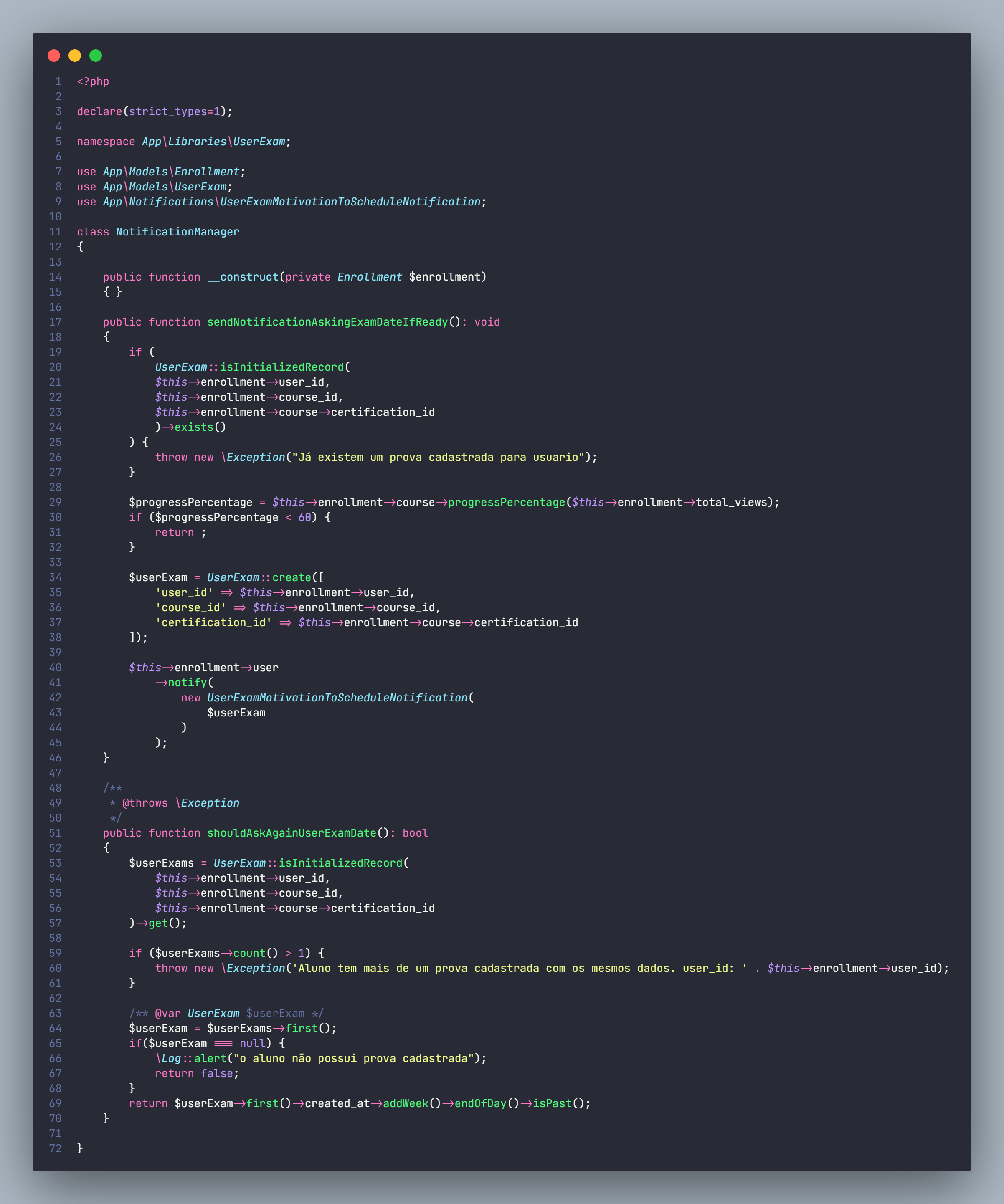Viewport: 1004px width, 1204px height.
Task: Click the isInitializedRecord call on line 20
Action: (x=281, y=367)
